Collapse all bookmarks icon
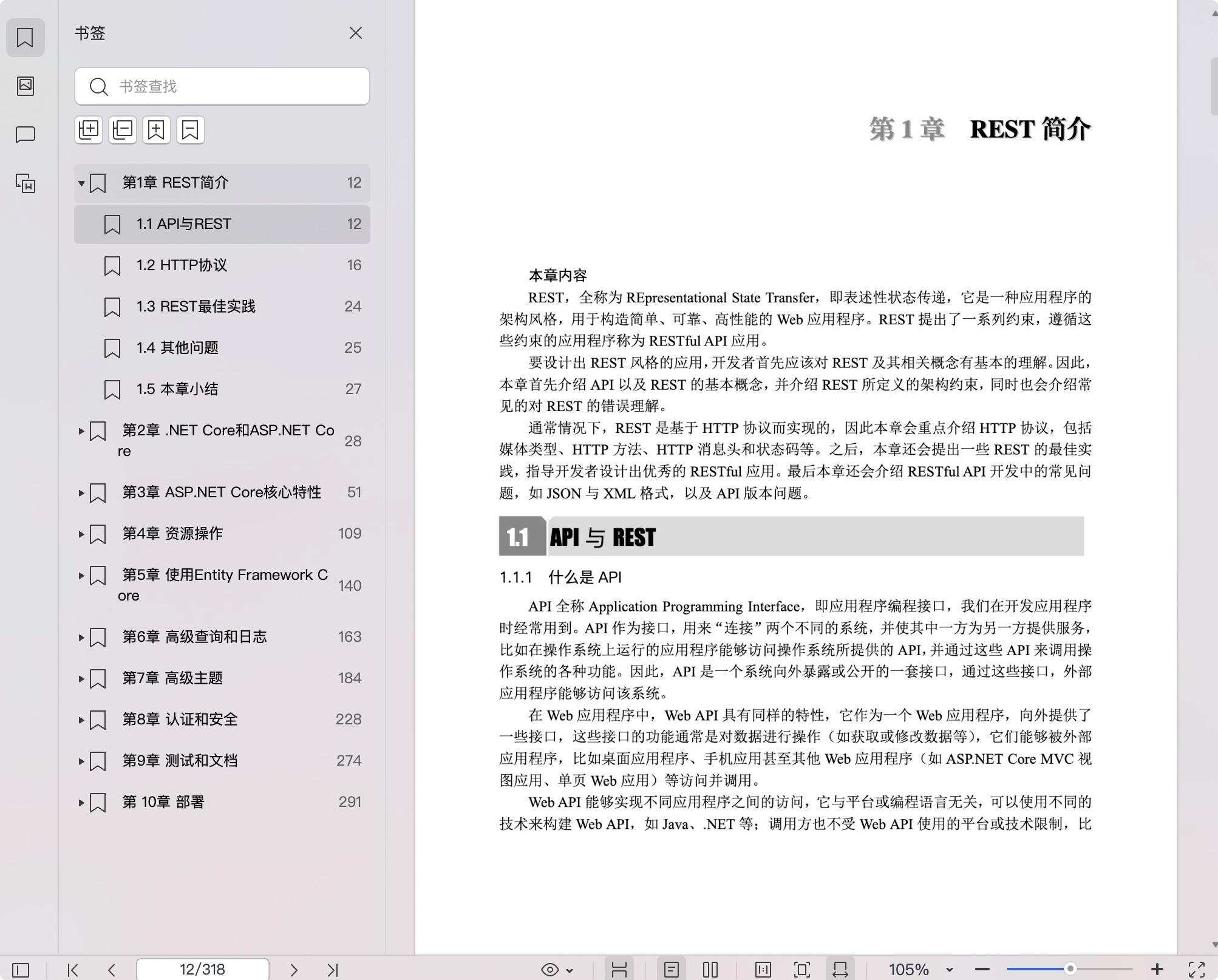The height and width of the screenshot is (980, 1218). click(123, 130)
